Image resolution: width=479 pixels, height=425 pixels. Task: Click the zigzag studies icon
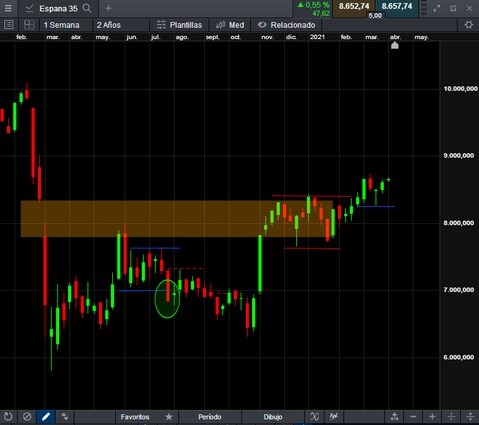coord(334,417)
